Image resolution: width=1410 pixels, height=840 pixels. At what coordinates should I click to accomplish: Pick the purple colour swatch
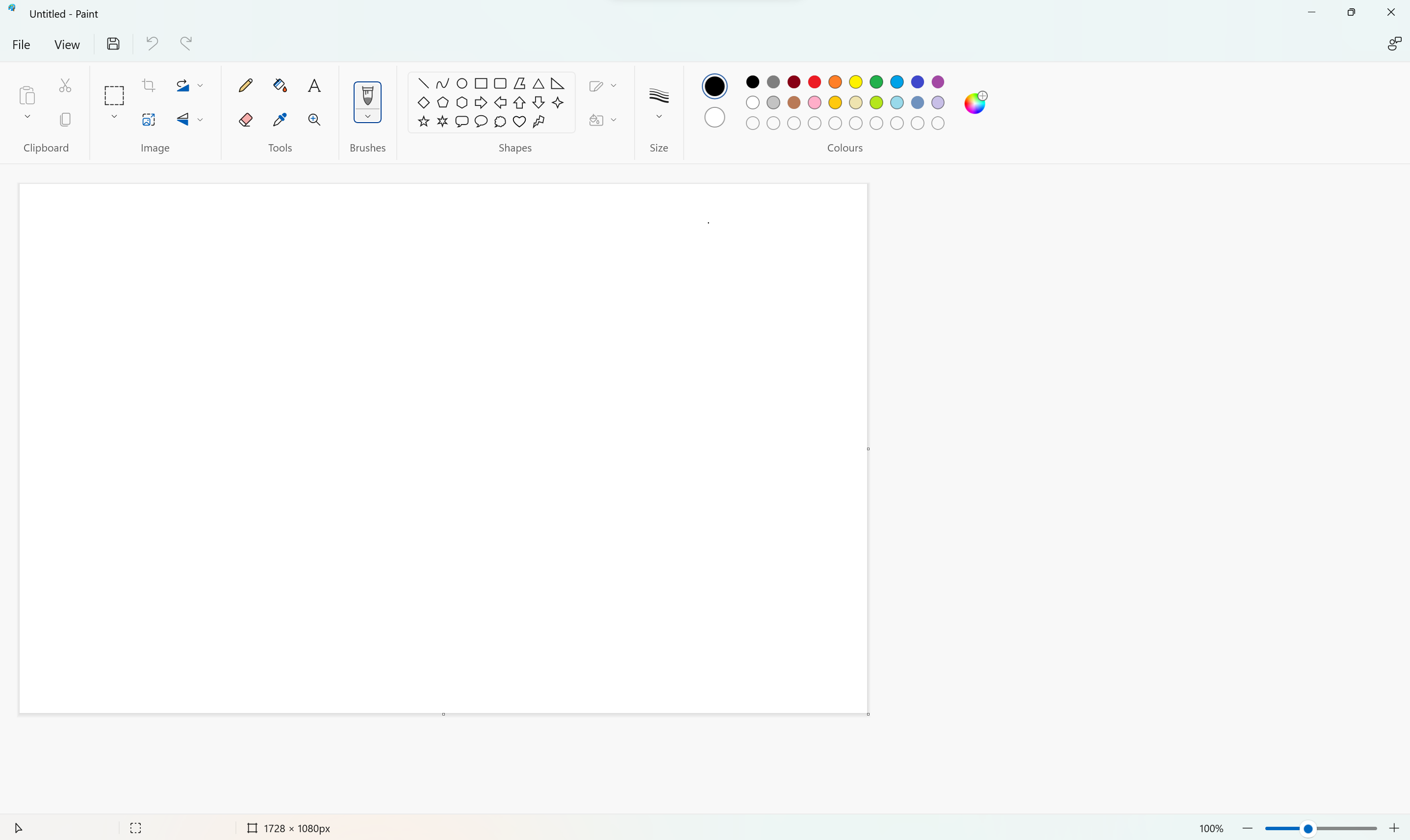tap(938, 82)
